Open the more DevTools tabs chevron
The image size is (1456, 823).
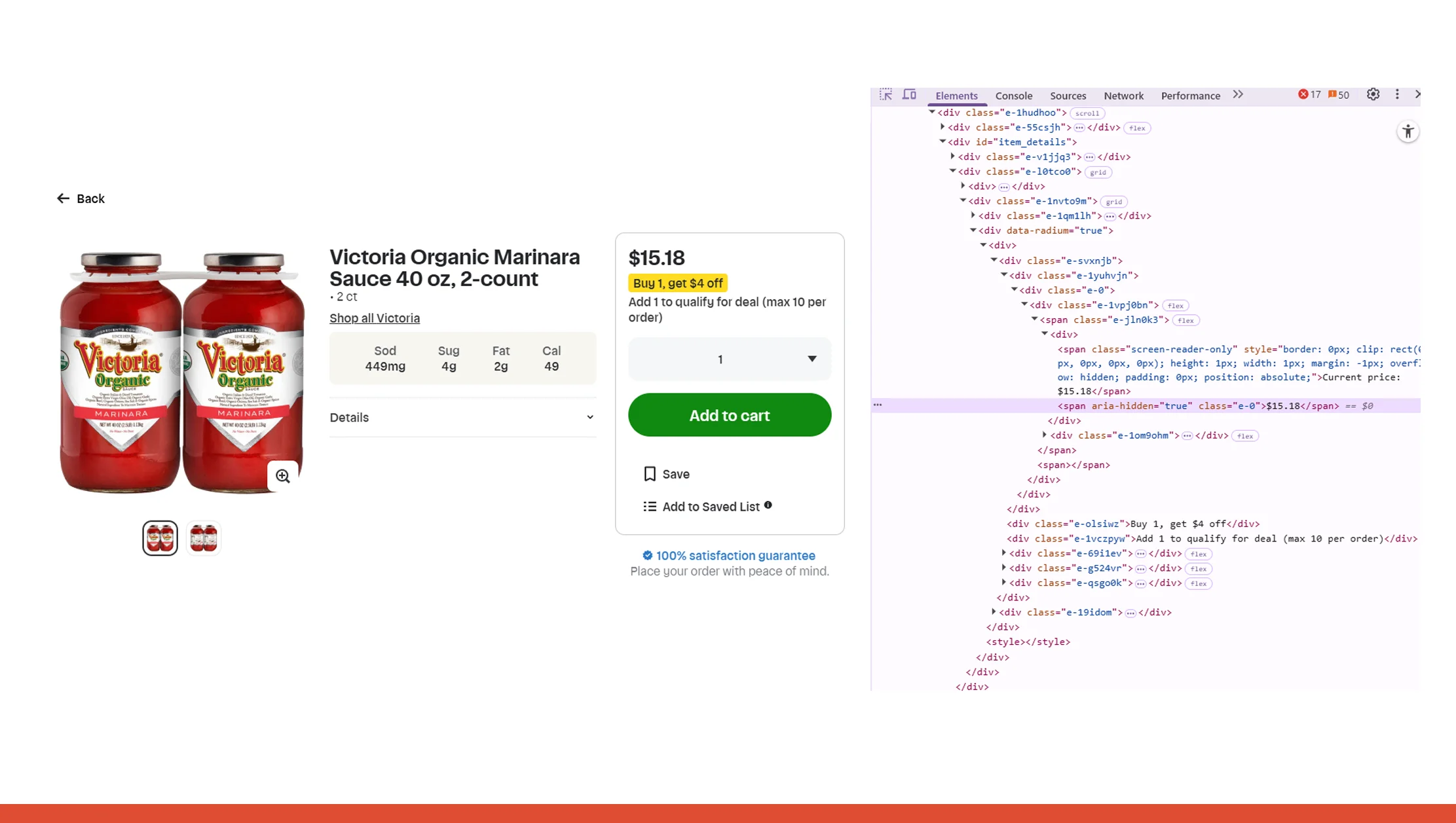[x=1238, y=94]
